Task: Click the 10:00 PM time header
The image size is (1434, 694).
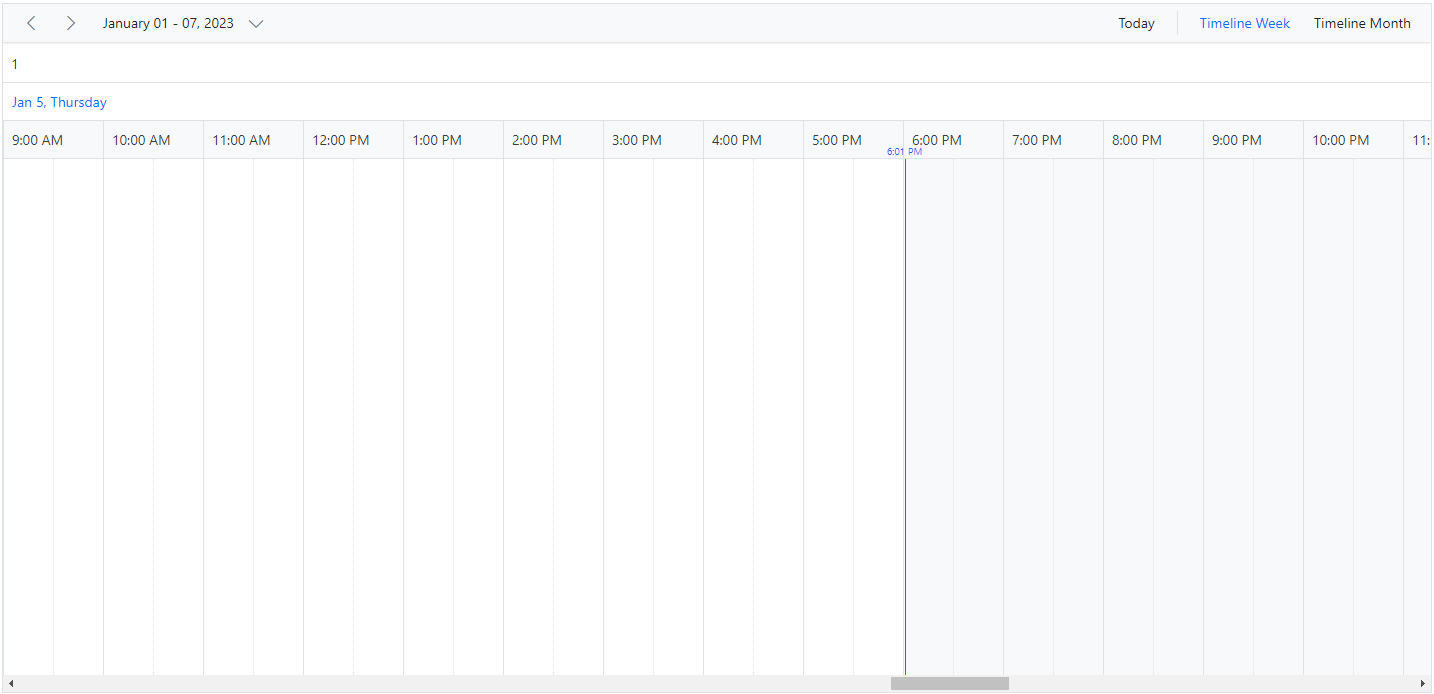Action: tap(1353, 140)
